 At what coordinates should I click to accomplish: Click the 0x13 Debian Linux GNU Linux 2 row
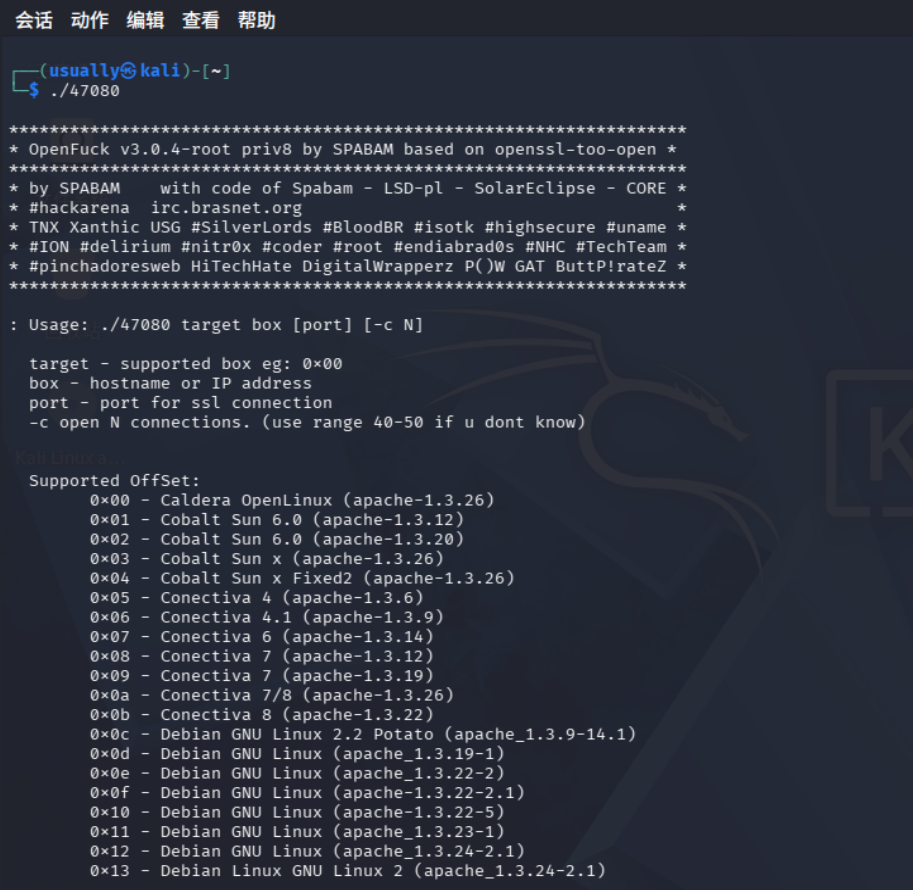[x=348, y=871]
